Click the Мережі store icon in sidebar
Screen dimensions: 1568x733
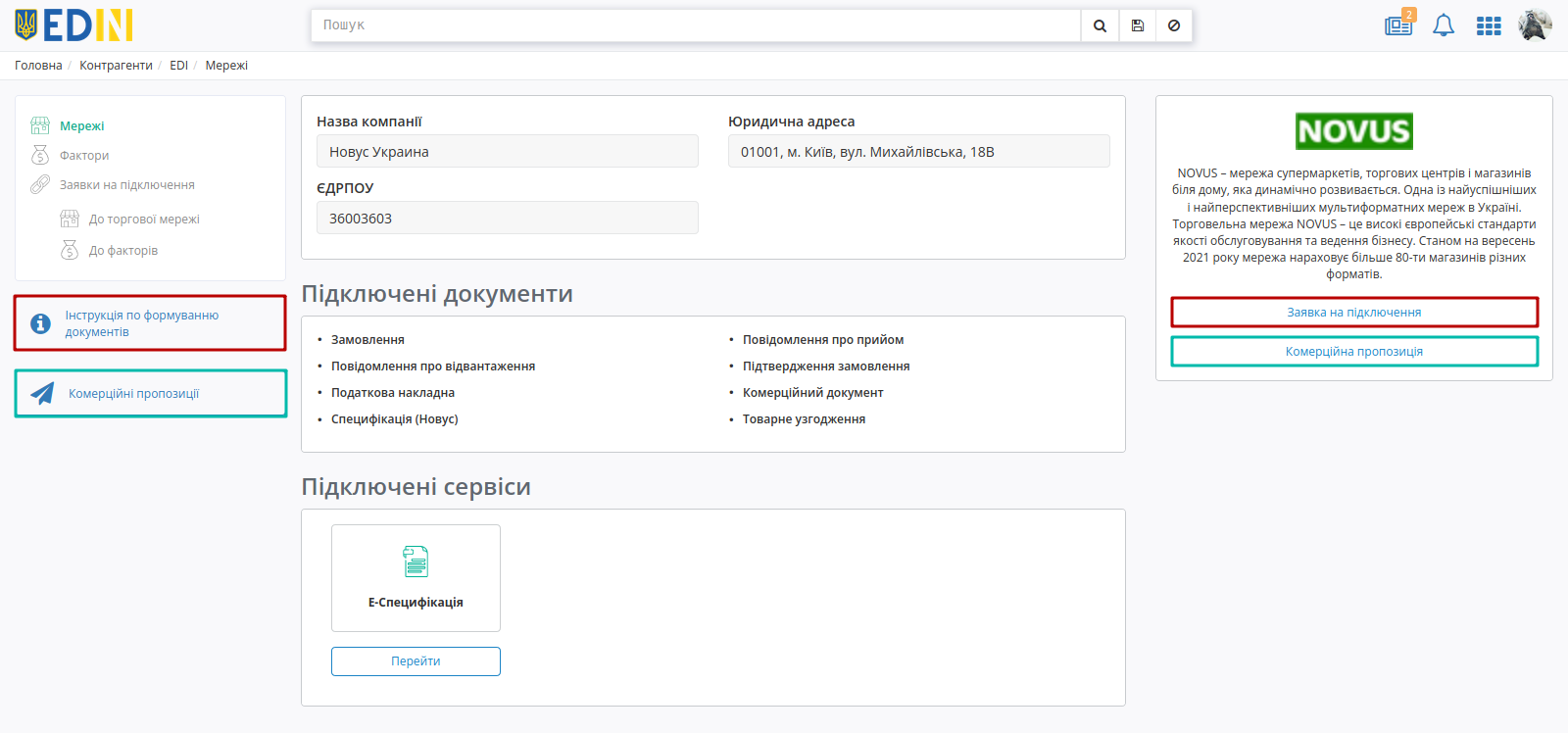[40, 125]
